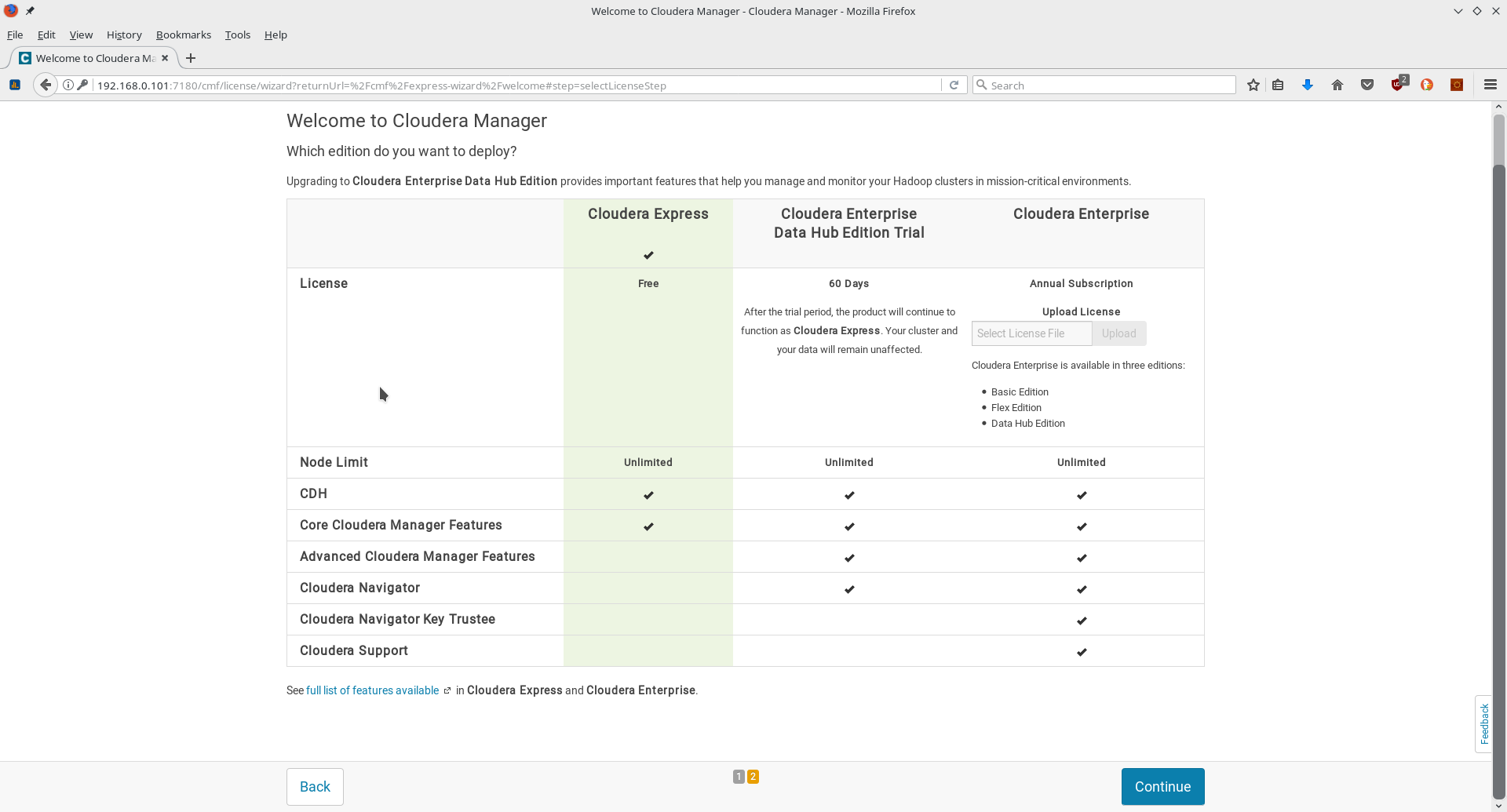1507x812 pixels.
Task: Open the History menu
Action: [x=124, y=35]
